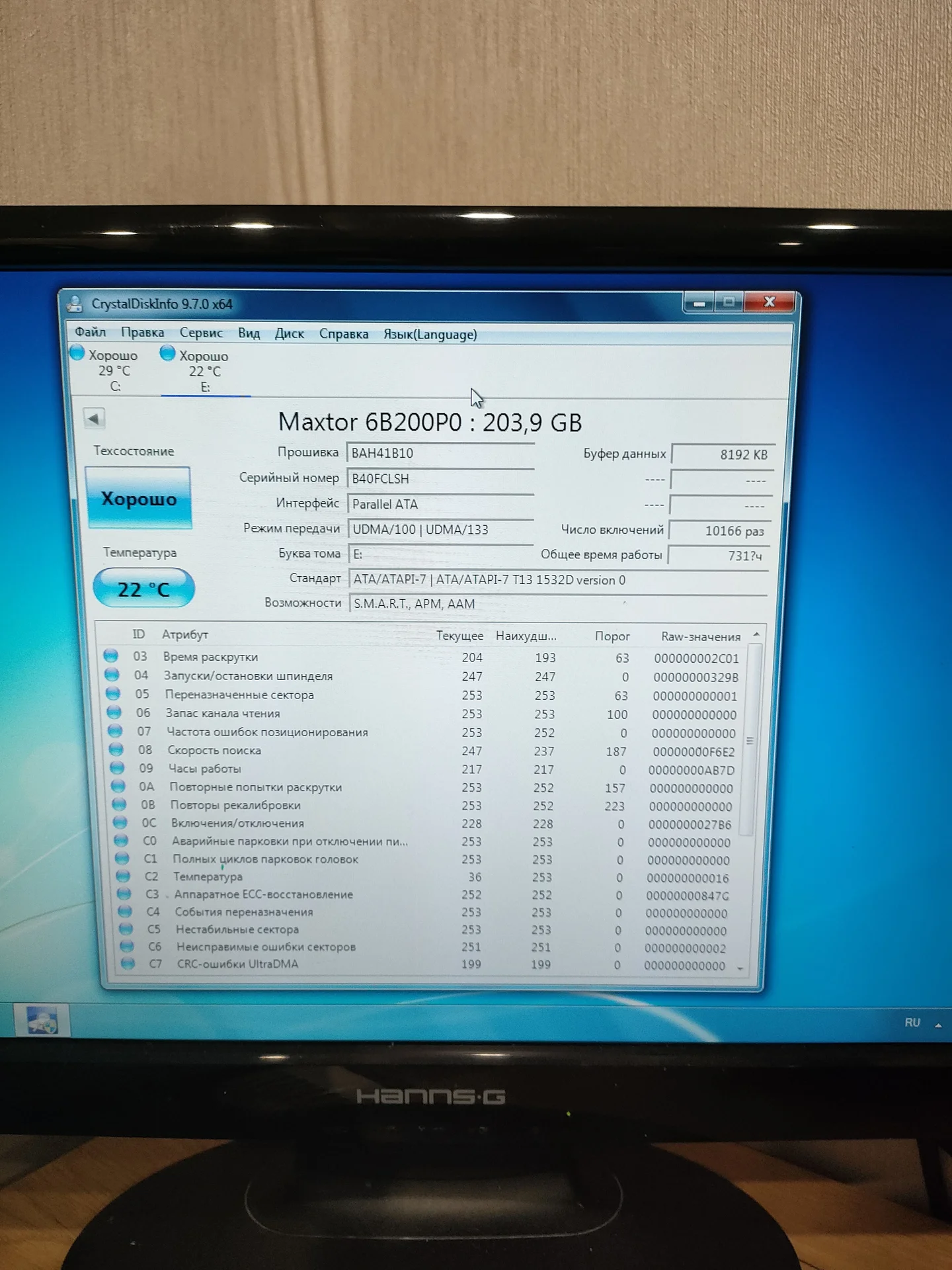Select the Переназначенные сектора attribute text

239,695
